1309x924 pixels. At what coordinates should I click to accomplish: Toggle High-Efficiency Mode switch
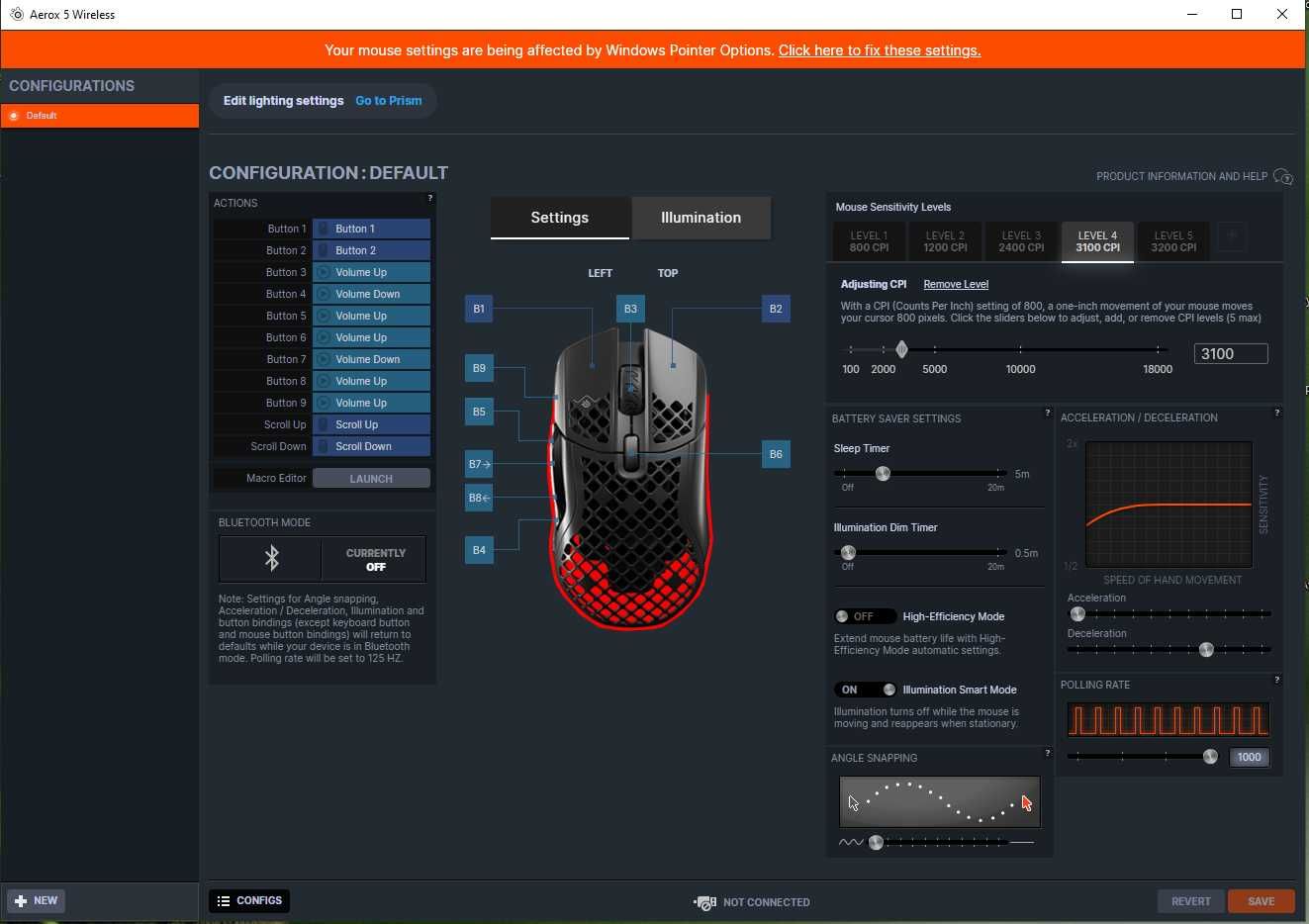865,616
